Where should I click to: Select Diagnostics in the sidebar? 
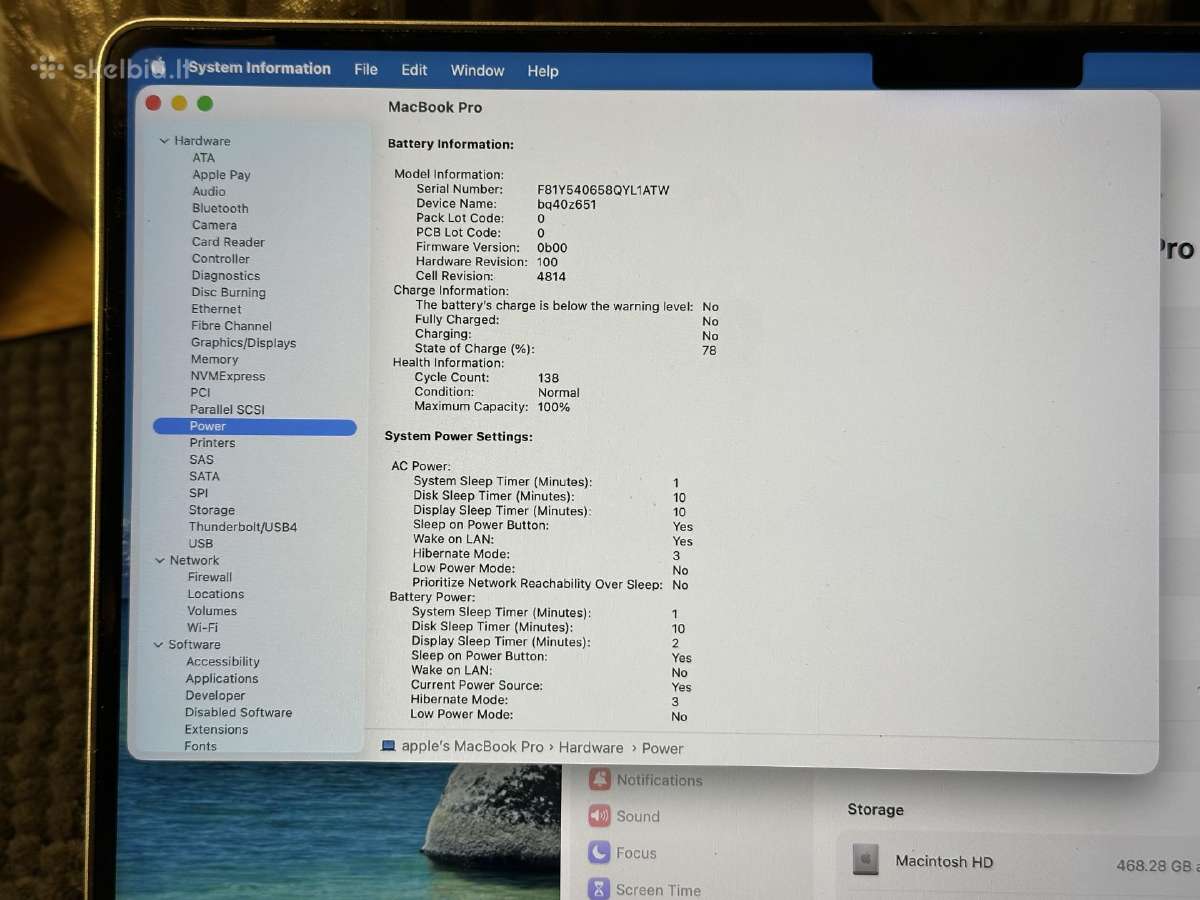[225, 276]
